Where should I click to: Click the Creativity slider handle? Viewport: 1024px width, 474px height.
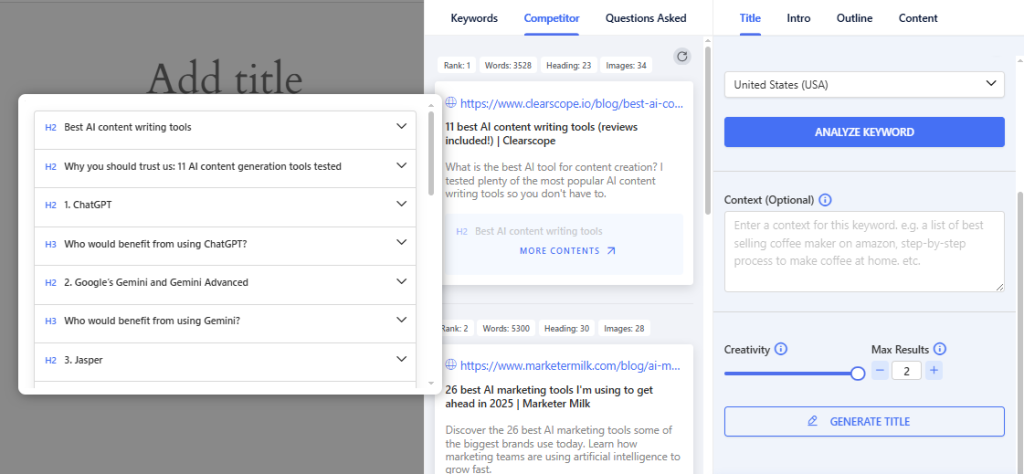coord(858,373)
